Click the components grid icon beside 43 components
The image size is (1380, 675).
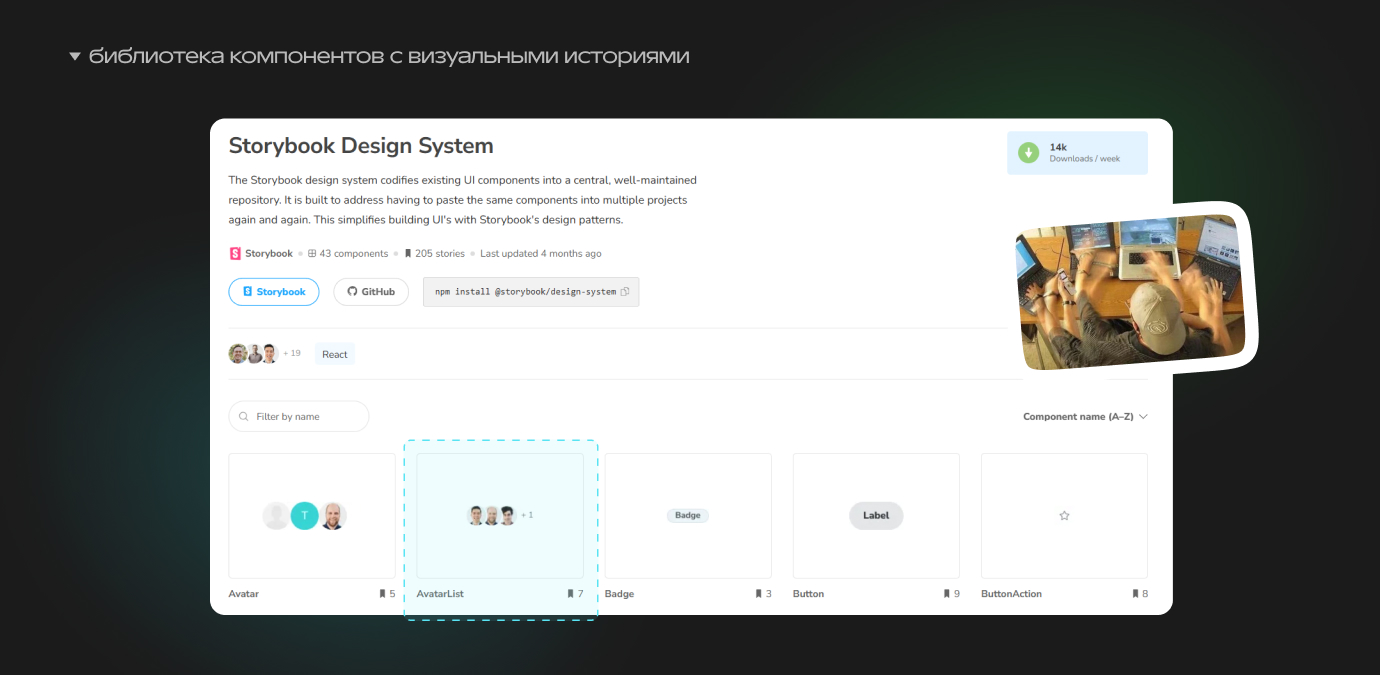tap(312, 254)
